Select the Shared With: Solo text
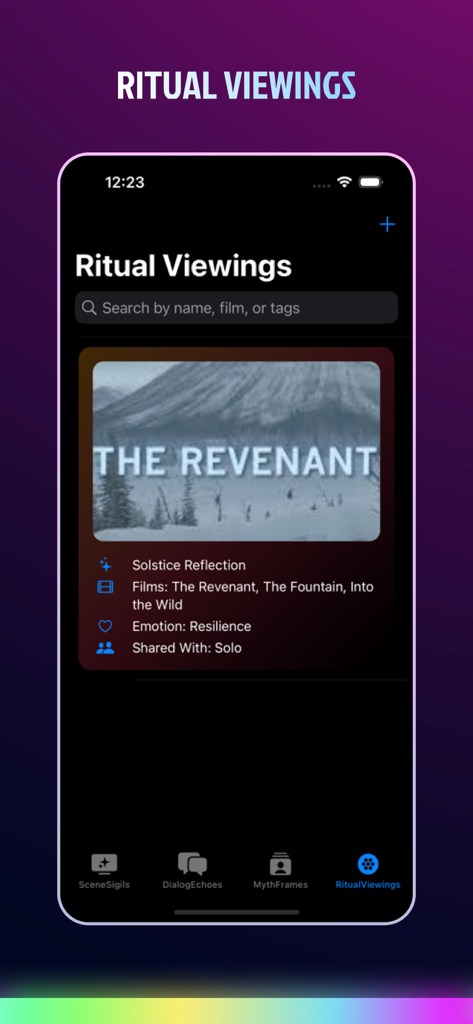Viewport: 473px width, 1024px height. pyautogui.click(x=187, y=648)
